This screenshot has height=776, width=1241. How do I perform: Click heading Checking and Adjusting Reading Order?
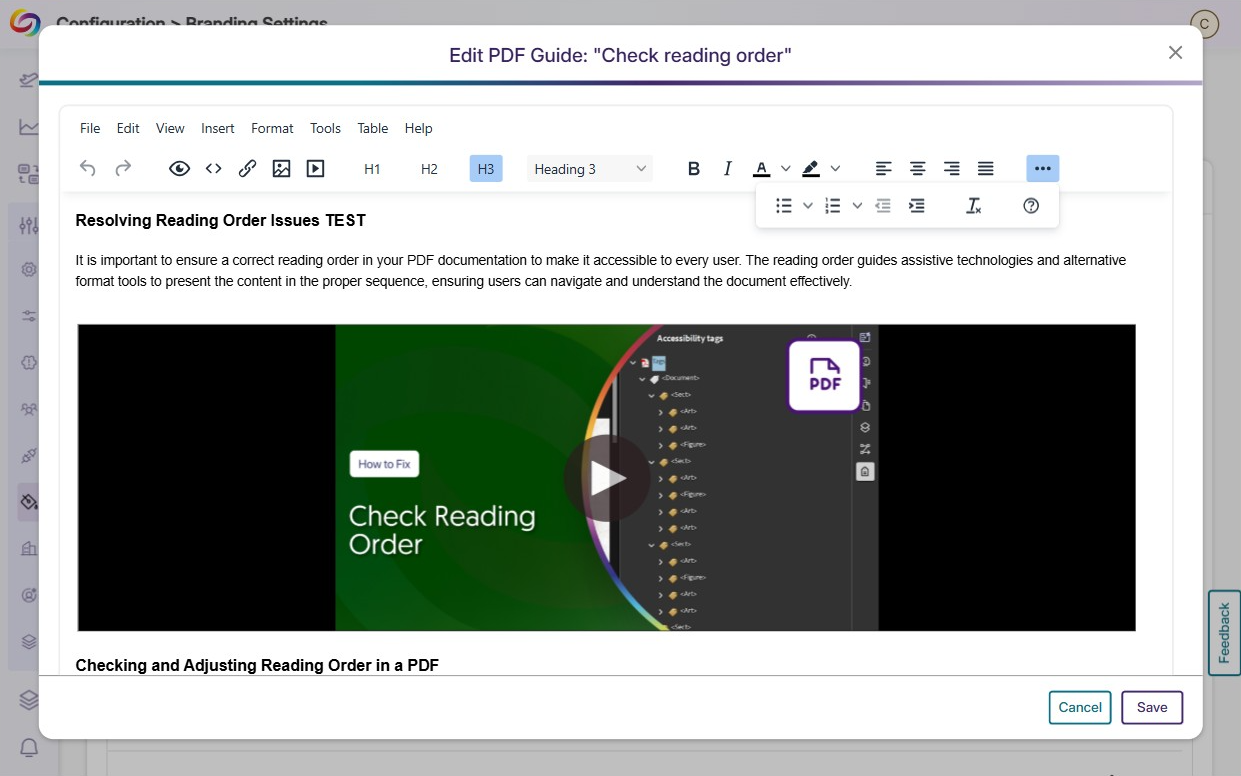[x=257, y=665]
